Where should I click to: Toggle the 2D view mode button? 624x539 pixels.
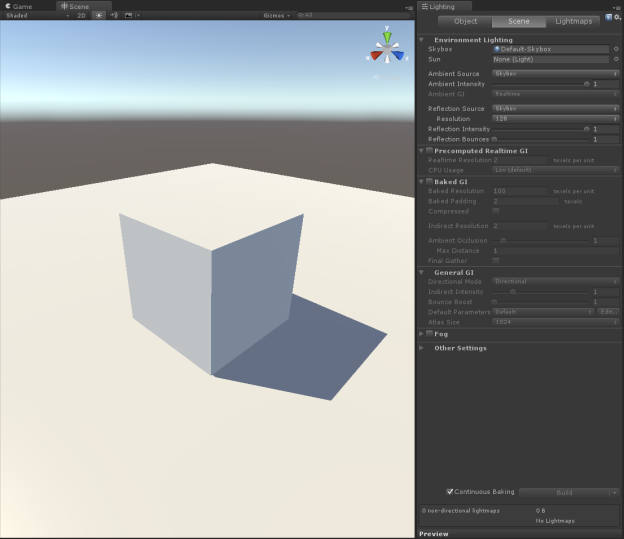click(x=81, y=16)
